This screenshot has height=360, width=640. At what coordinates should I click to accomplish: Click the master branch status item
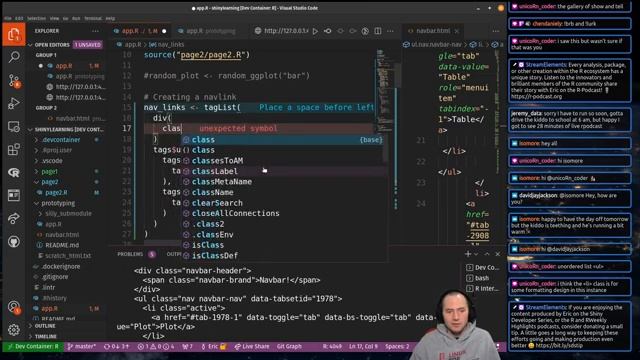pyautogui.click(x=82, y=347)
